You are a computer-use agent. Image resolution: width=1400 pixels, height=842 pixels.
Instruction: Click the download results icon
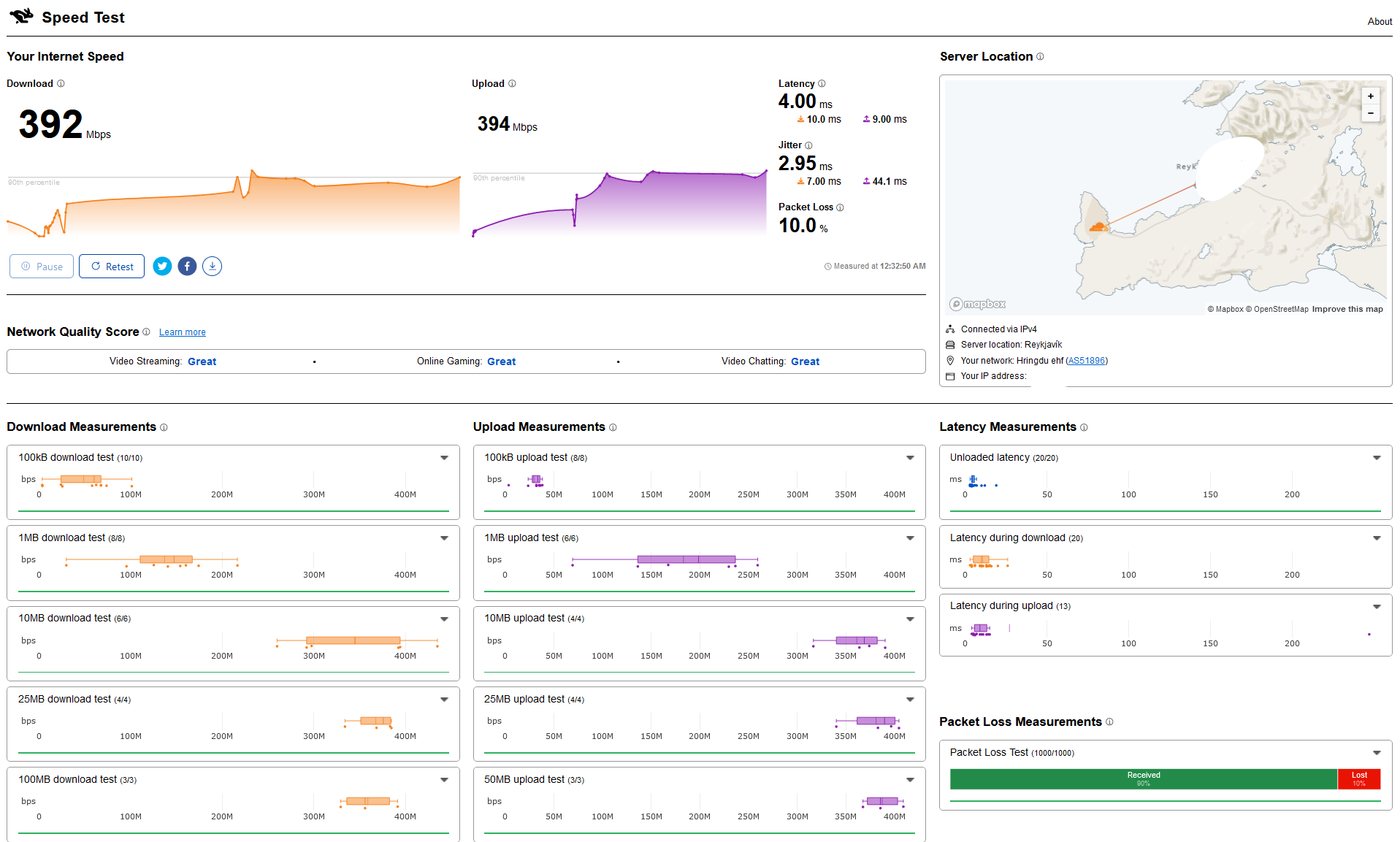212,267
